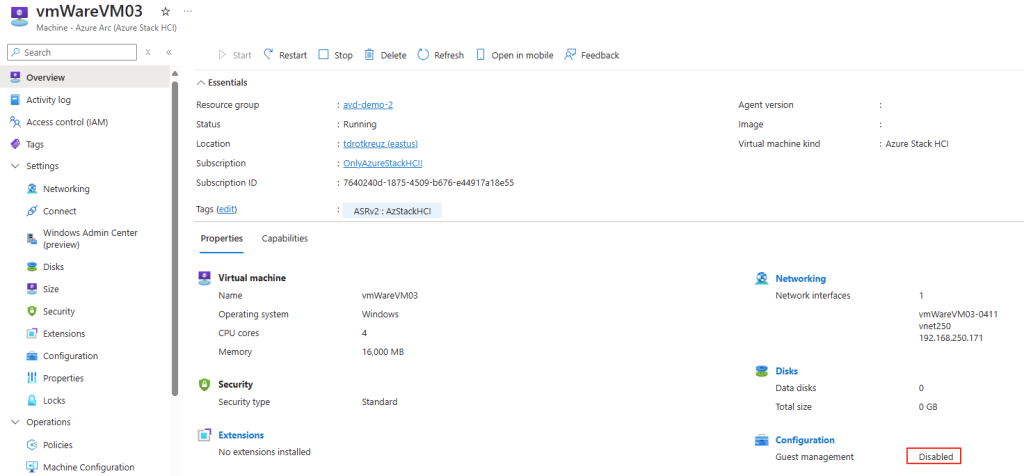The height and width of the screenshot is (476, 1024).
Task: Click the Access control (IAM) people icon
Action: click(16, 122)
